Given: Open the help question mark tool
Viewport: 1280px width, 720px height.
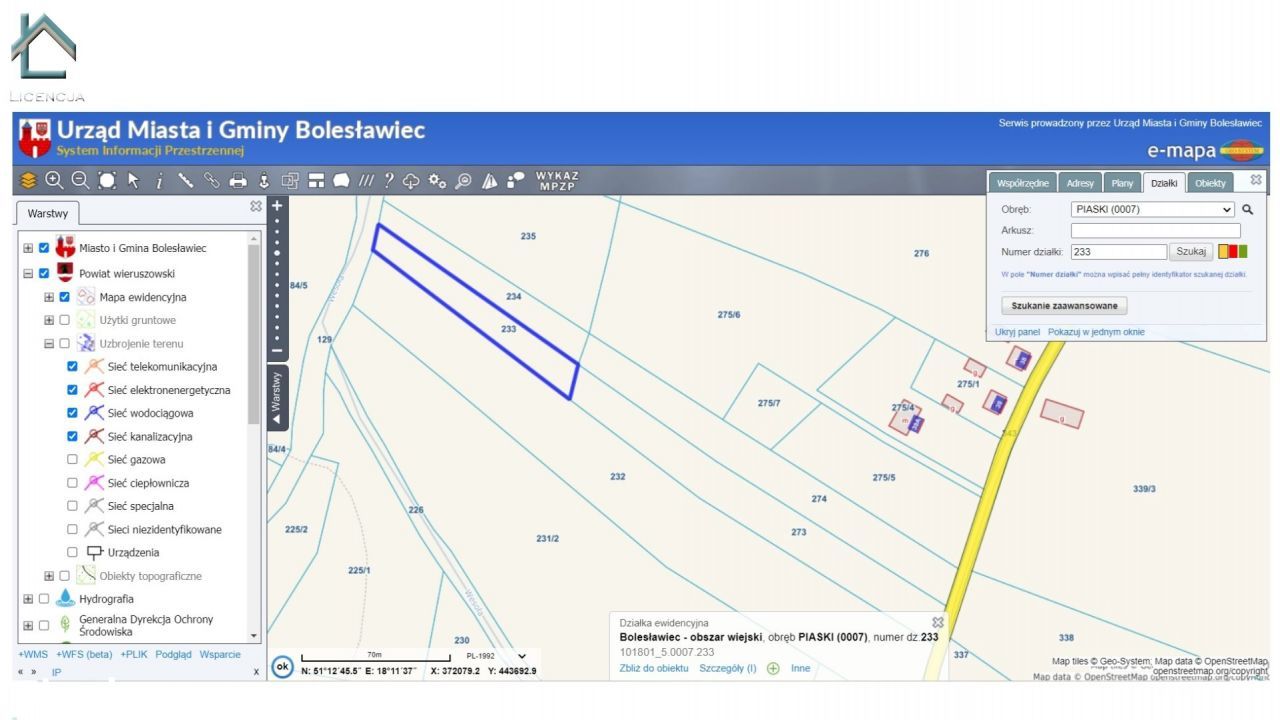Looking at the screenshot, I should pyautogui.click(x=389, y=181).
